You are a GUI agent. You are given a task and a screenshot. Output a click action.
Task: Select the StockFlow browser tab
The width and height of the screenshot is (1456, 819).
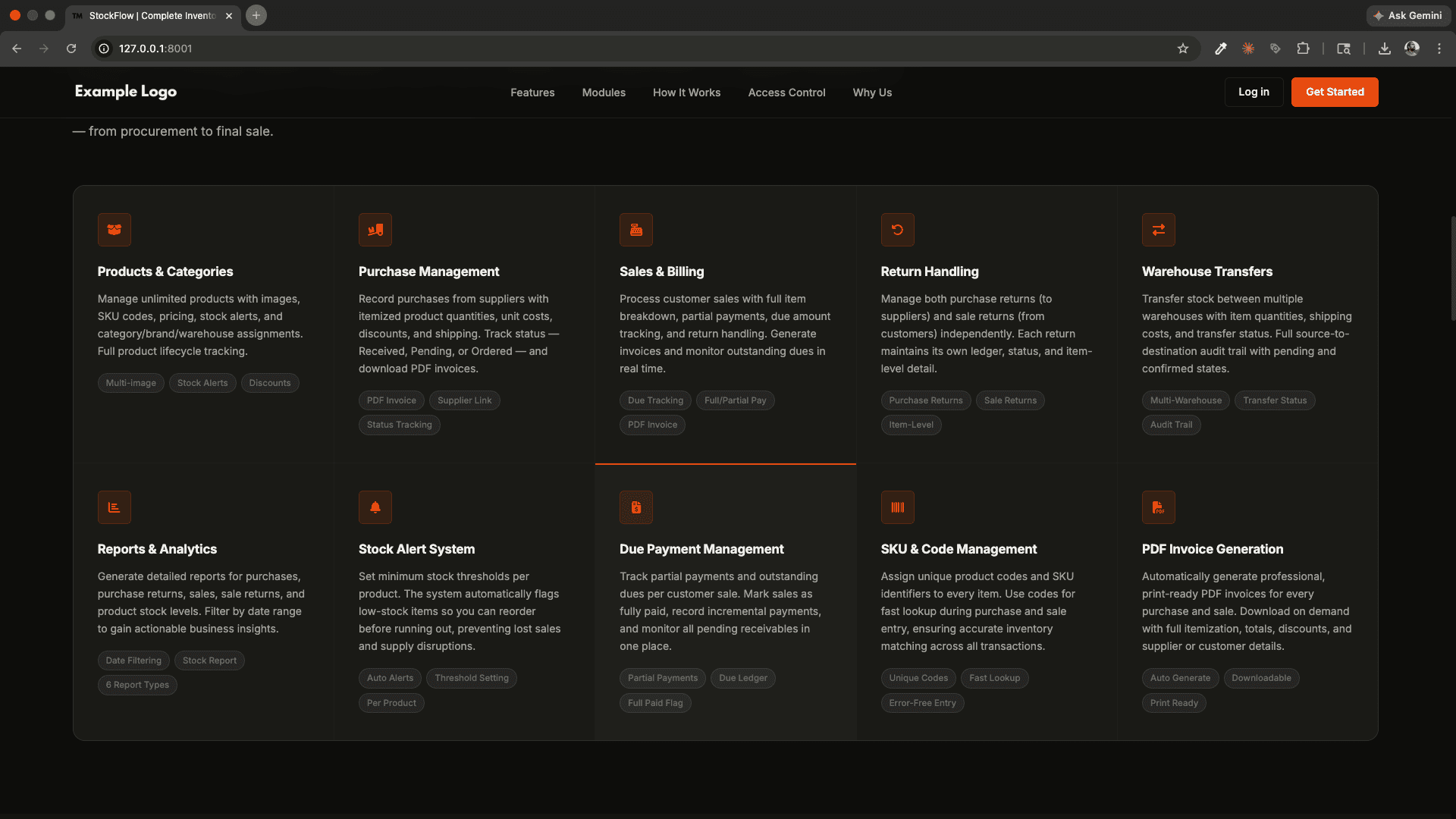click(x=152, y=16)
